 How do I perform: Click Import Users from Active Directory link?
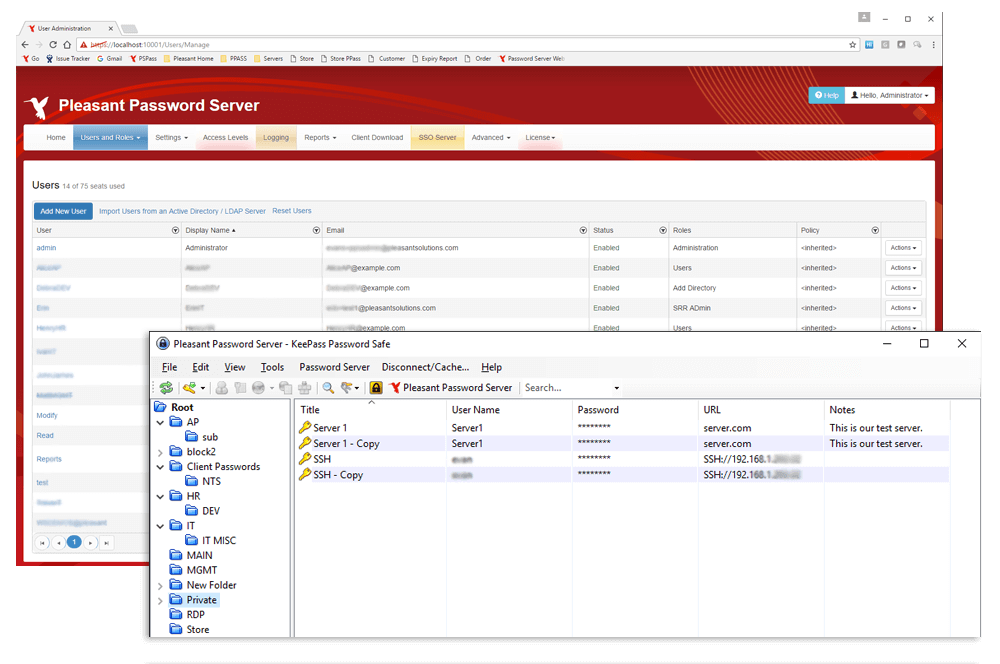182,211
